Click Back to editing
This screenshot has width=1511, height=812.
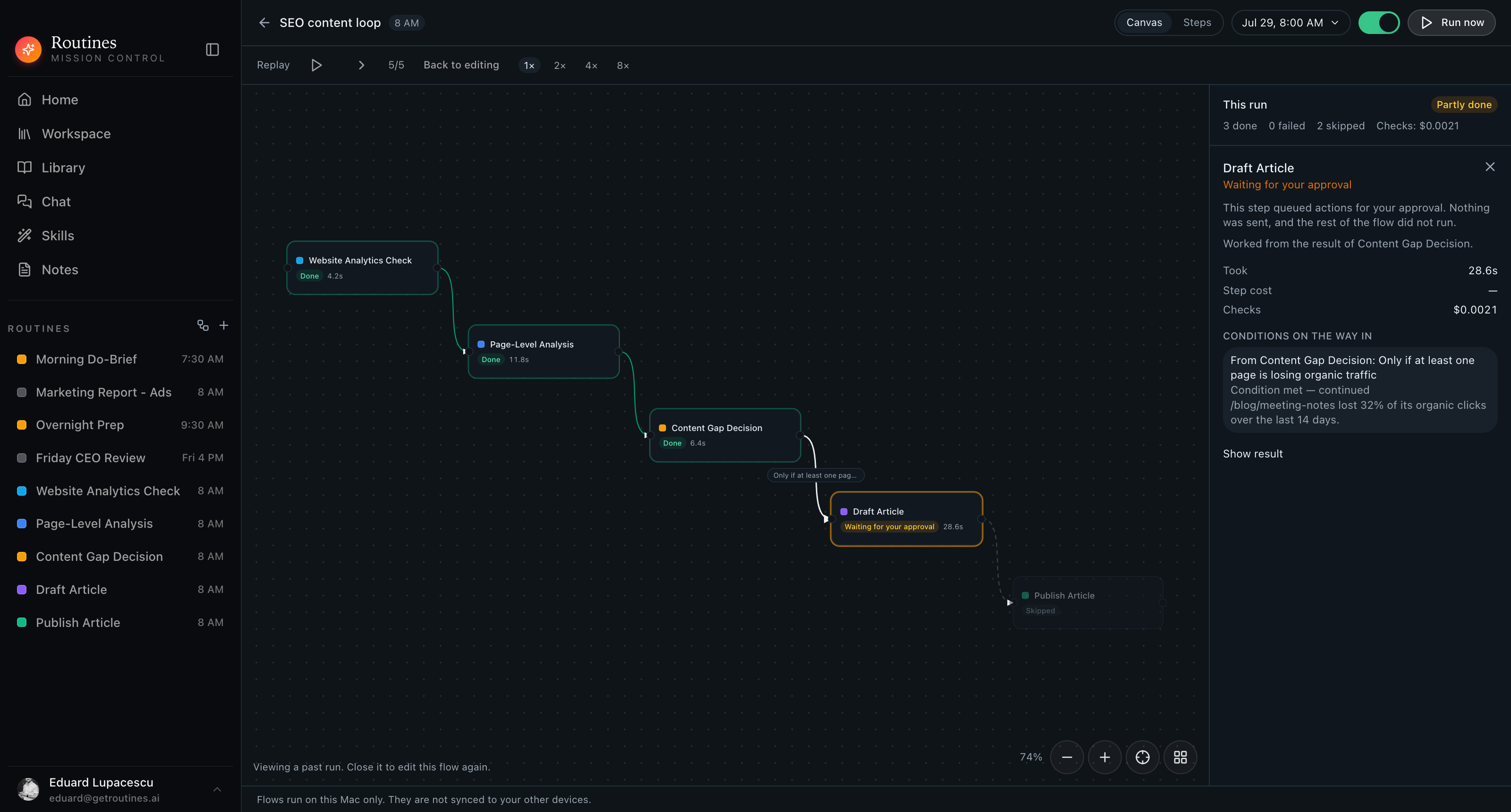tap(461, 65)
